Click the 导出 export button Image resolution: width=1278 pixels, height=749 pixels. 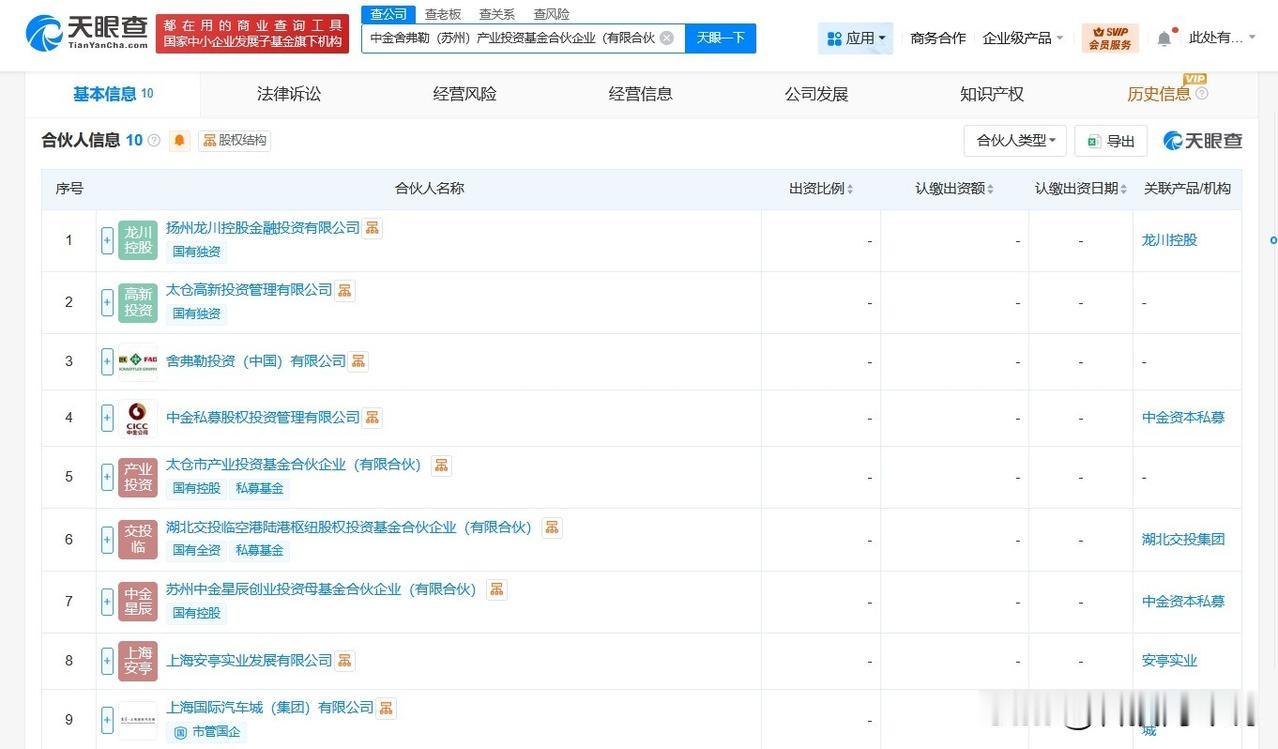[x=1111, y=141]
